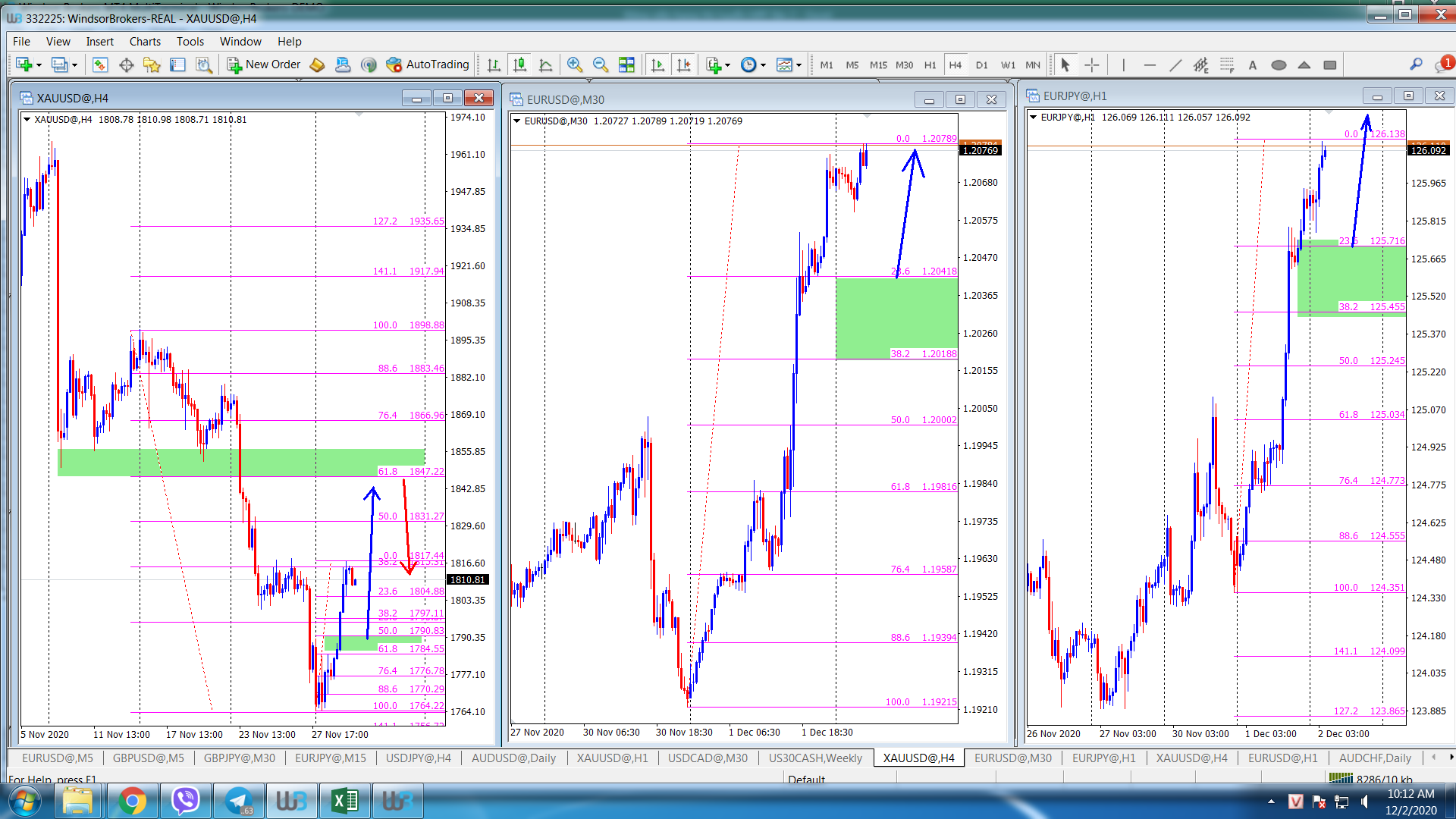
Task: Switch the chart type to Line Chart
Action: coord(546,65)
